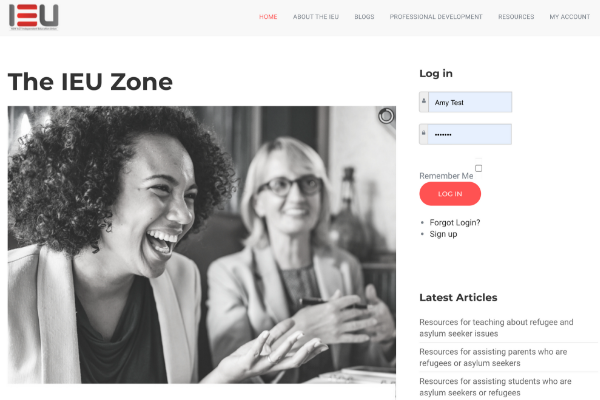This screenshot has height=400, width=600.
Task: Follow the Sign up link
Action: click(443, 234)
